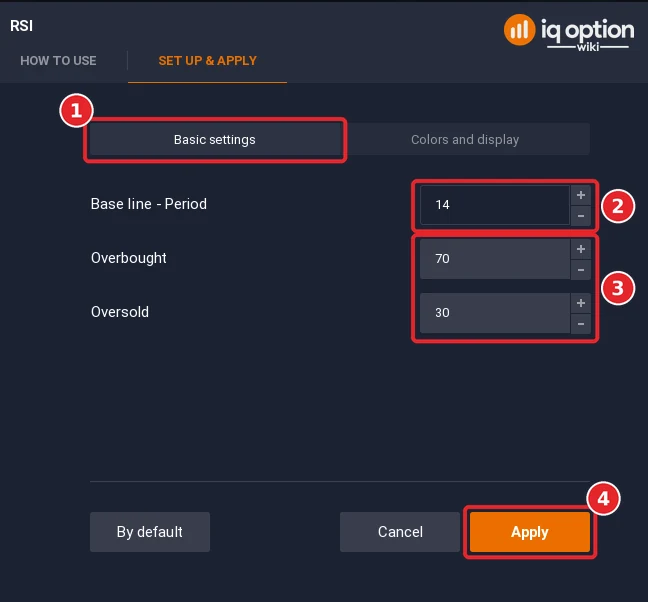This screenshot has width=648, height=602.
Task: Focus the Oversold field showing 30
Action: pyautogui.click(x=495, y=313)
